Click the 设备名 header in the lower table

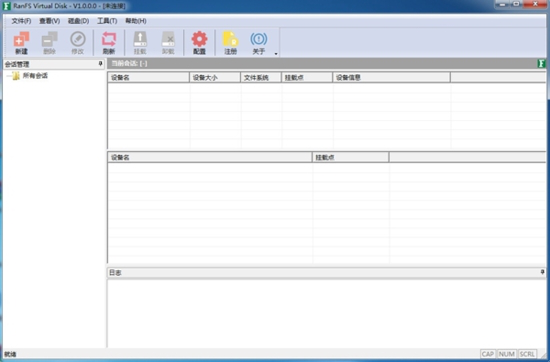(210, 157)
